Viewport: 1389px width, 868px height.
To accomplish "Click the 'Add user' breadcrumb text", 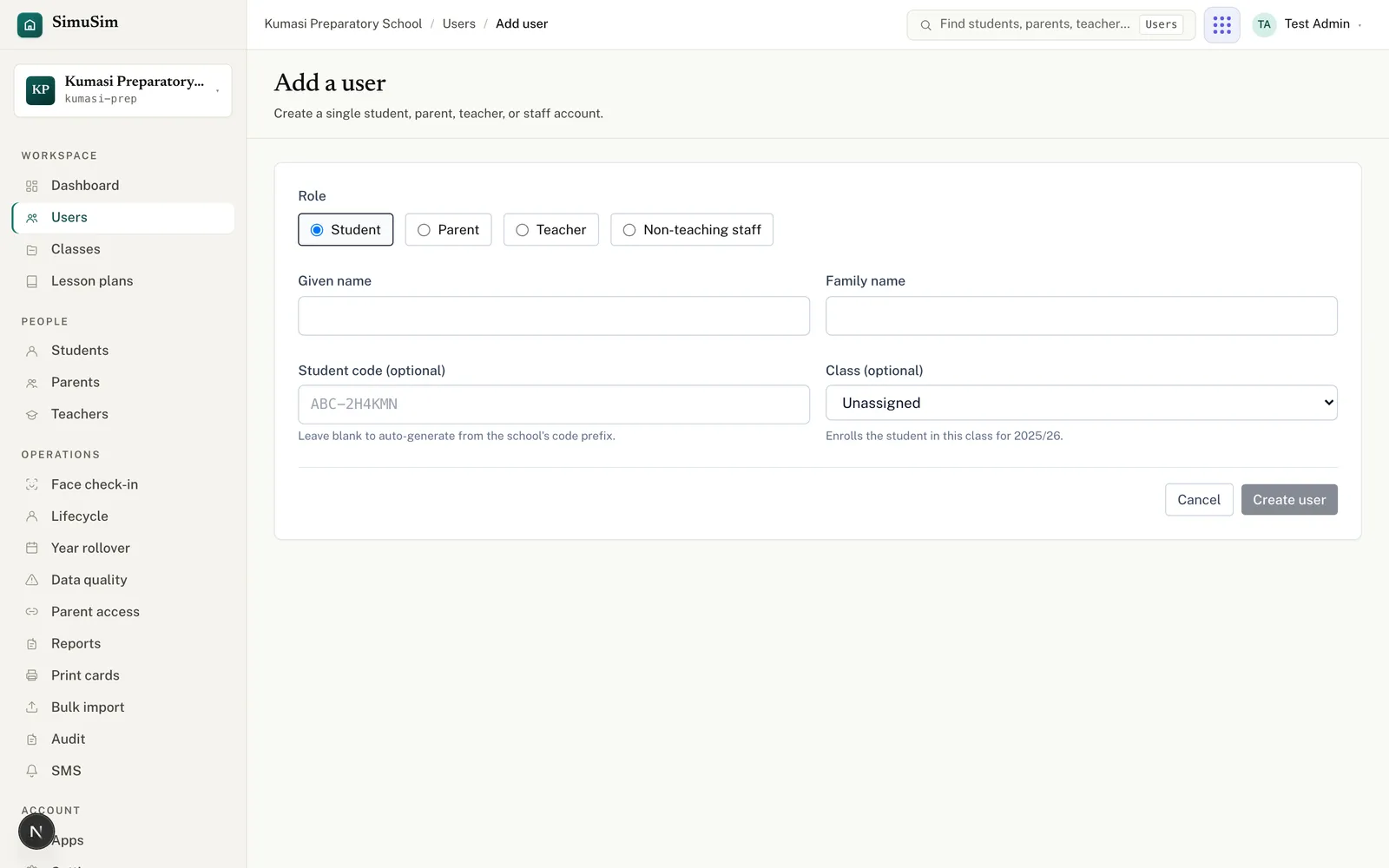I will coord(522,24).
